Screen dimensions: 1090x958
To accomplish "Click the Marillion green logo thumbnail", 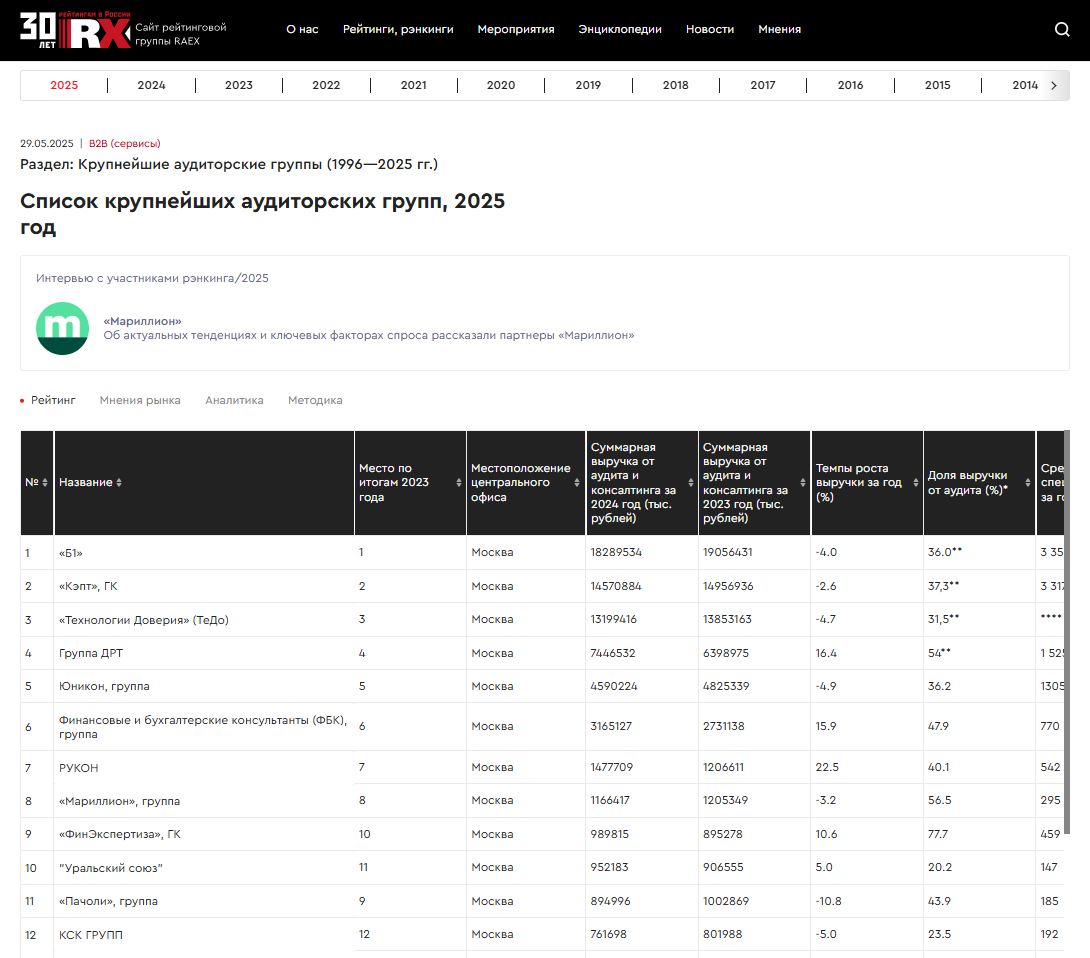I will [63, 328].
